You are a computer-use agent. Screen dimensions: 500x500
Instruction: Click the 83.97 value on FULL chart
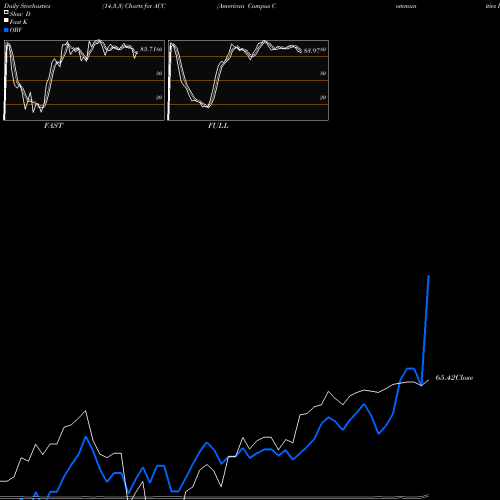coord(312,51)
